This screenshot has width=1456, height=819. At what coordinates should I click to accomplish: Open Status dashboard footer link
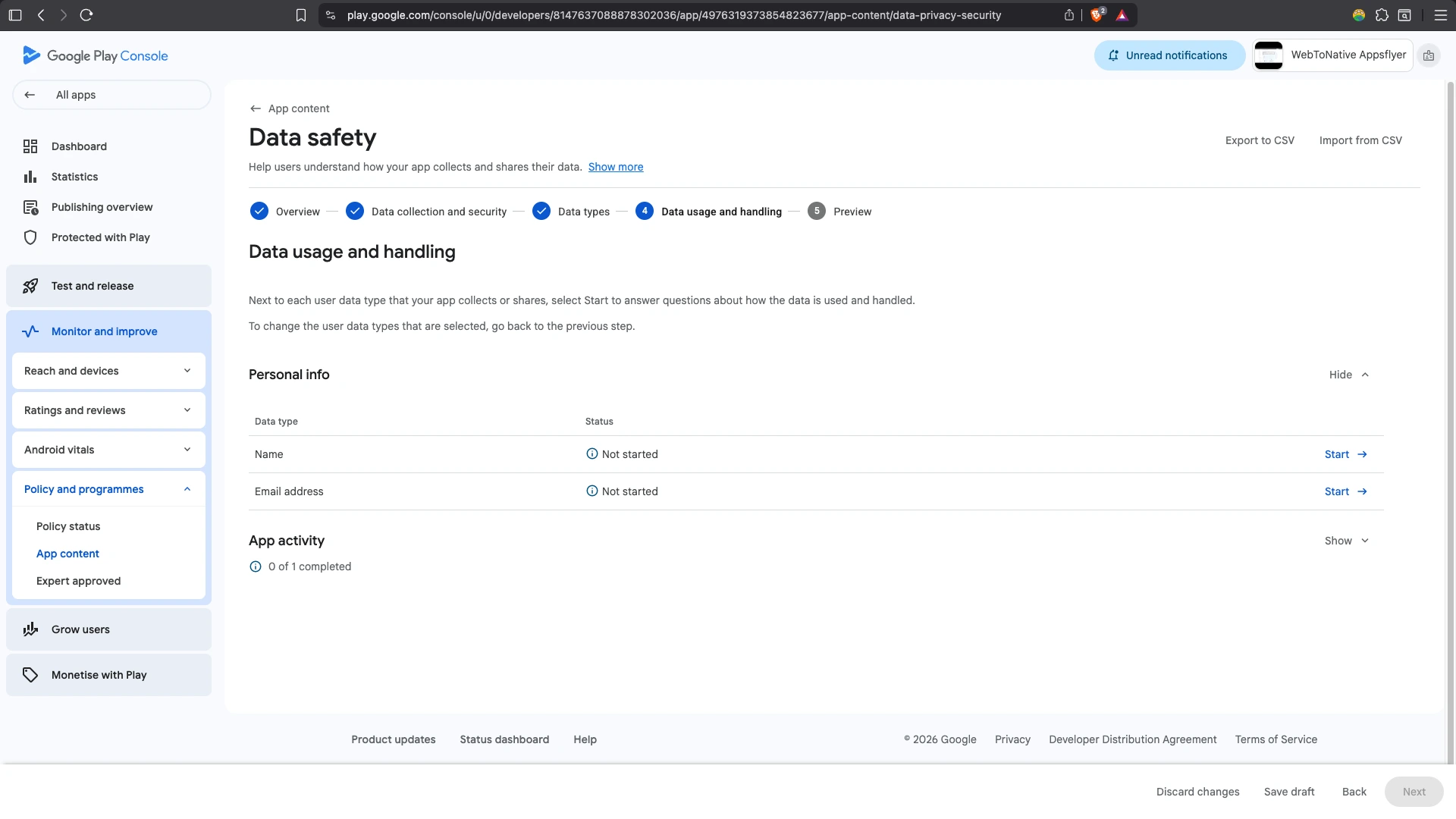coord(504,739)
